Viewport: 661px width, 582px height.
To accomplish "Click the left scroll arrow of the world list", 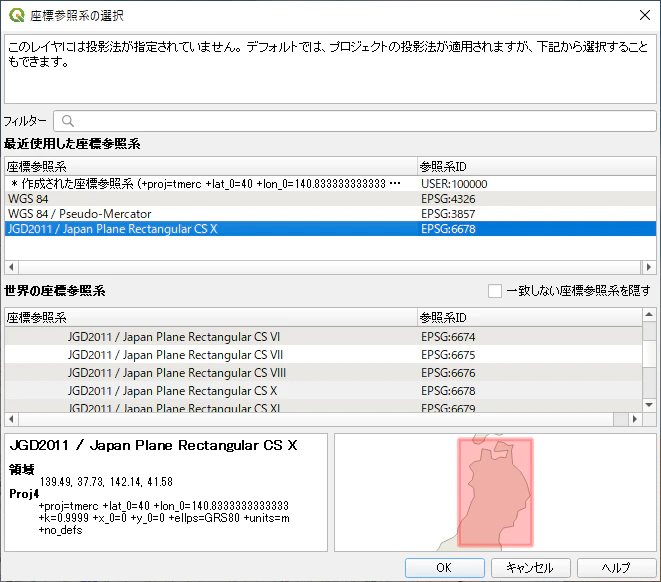I will pos(11,419).
